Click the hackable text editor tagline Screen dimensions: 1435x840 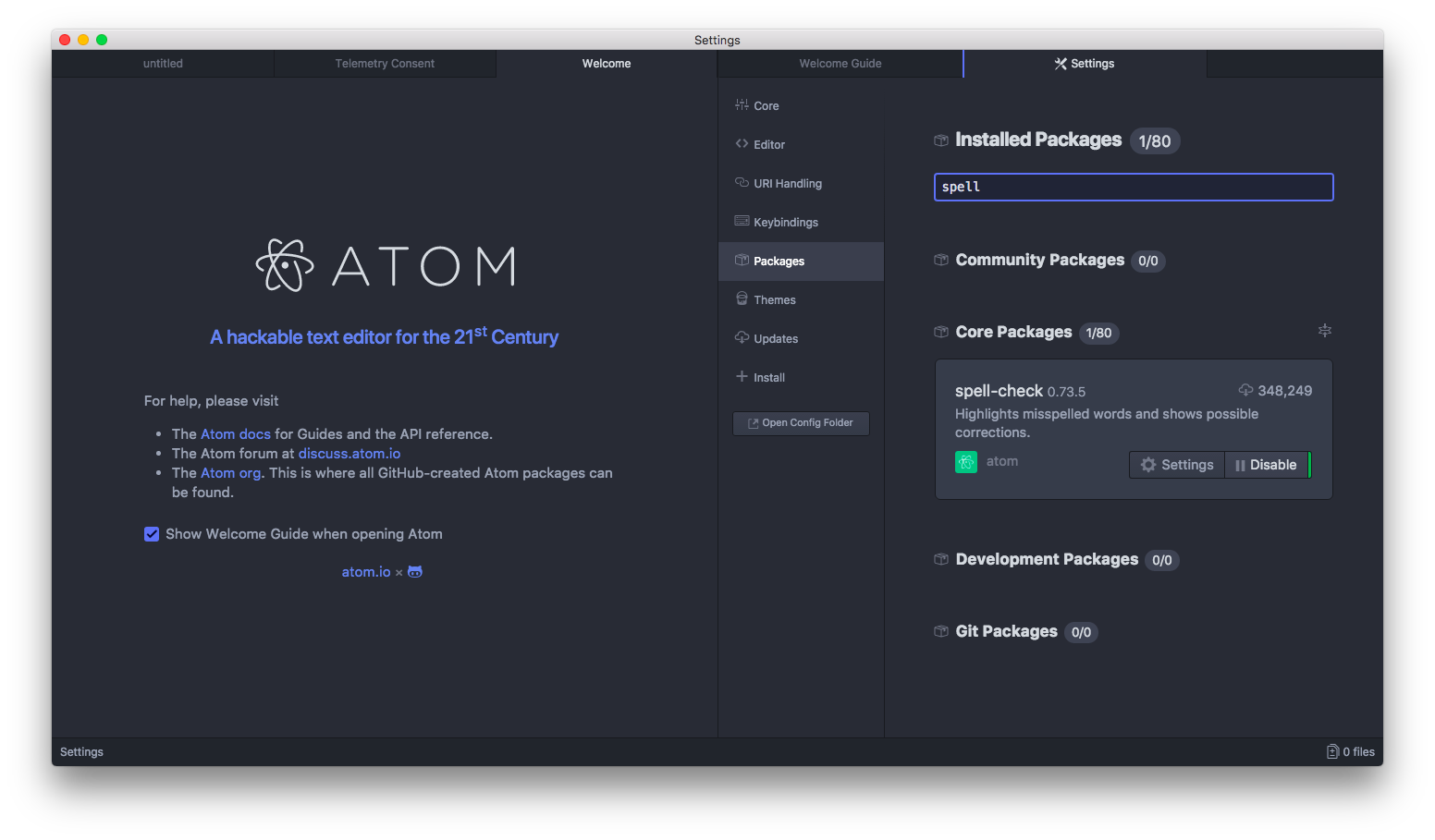pos(385,335)
